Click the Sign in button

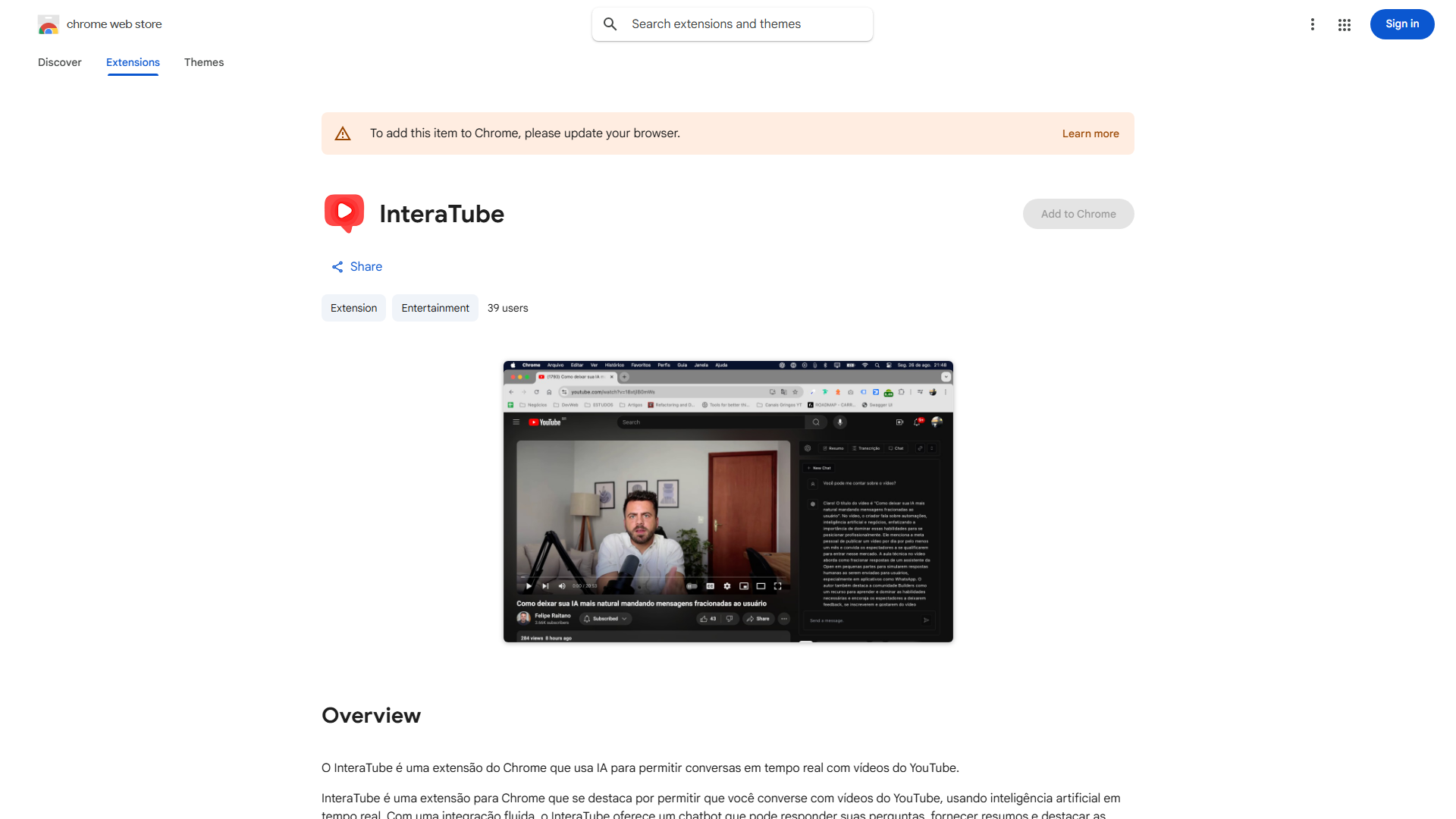(x=1401, y=24)
